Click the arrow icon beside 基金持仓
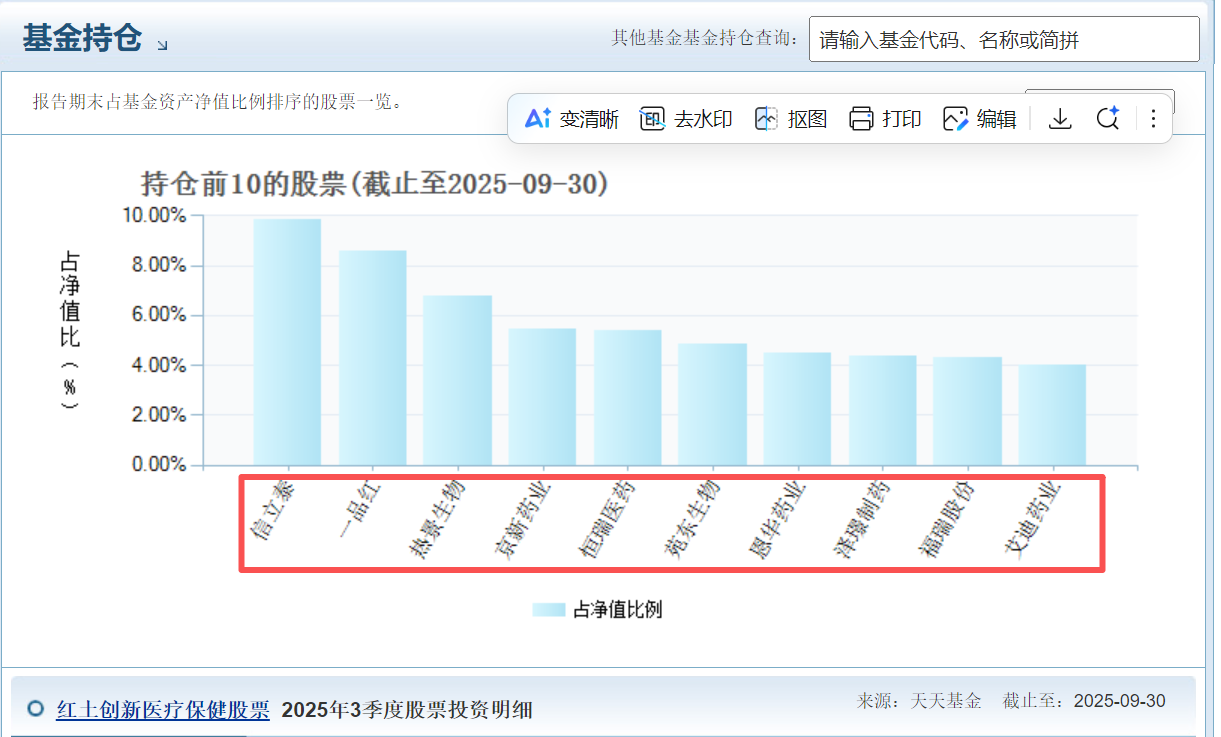 [163, 44]
